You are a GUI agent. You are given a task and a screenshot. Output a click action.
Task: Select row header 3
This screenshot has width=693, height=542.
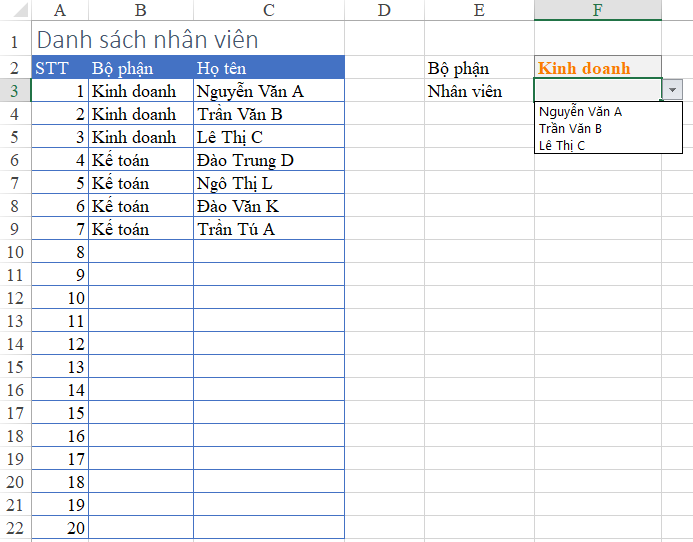click(15, 91)
